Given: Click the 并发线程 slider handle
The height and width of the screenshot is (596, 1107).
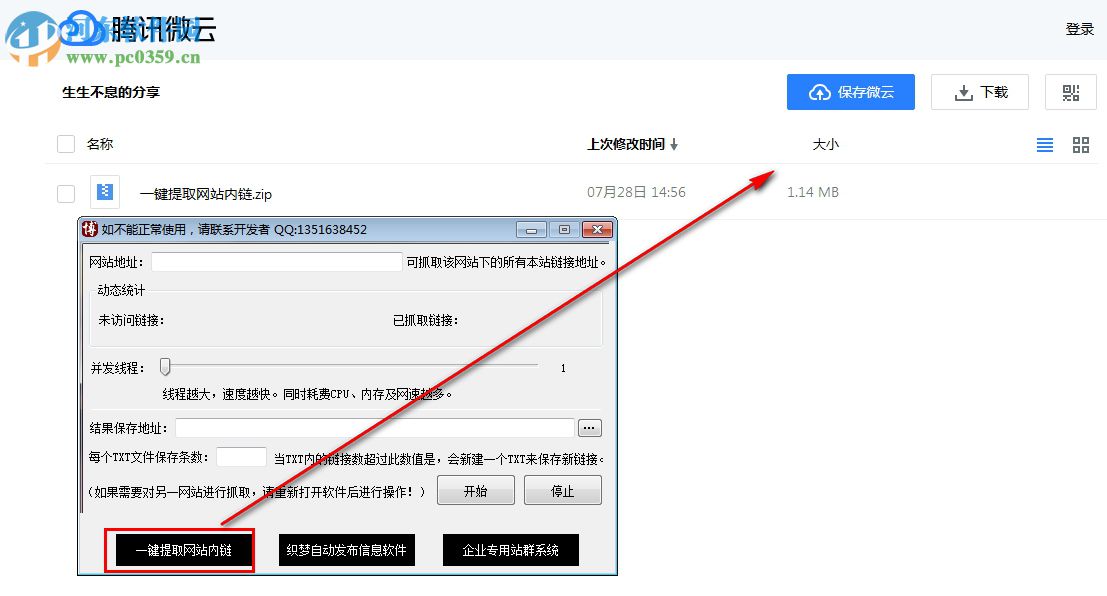Looking at the screenshot, I should (165, 367).
